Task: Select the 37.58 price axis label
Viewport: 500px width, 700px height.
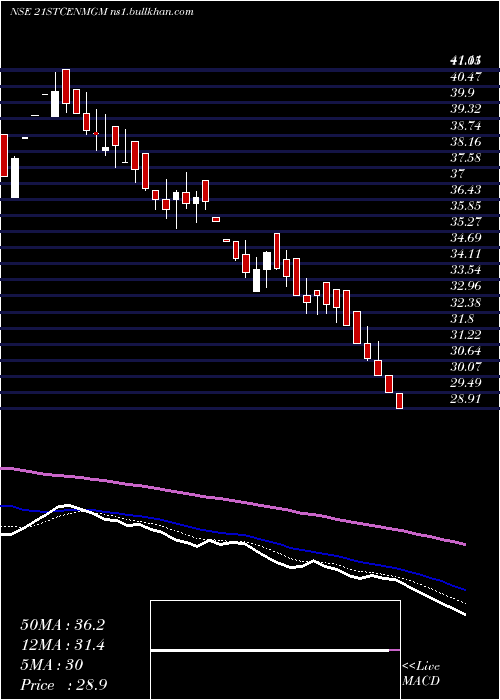Action: pos(466,158)
